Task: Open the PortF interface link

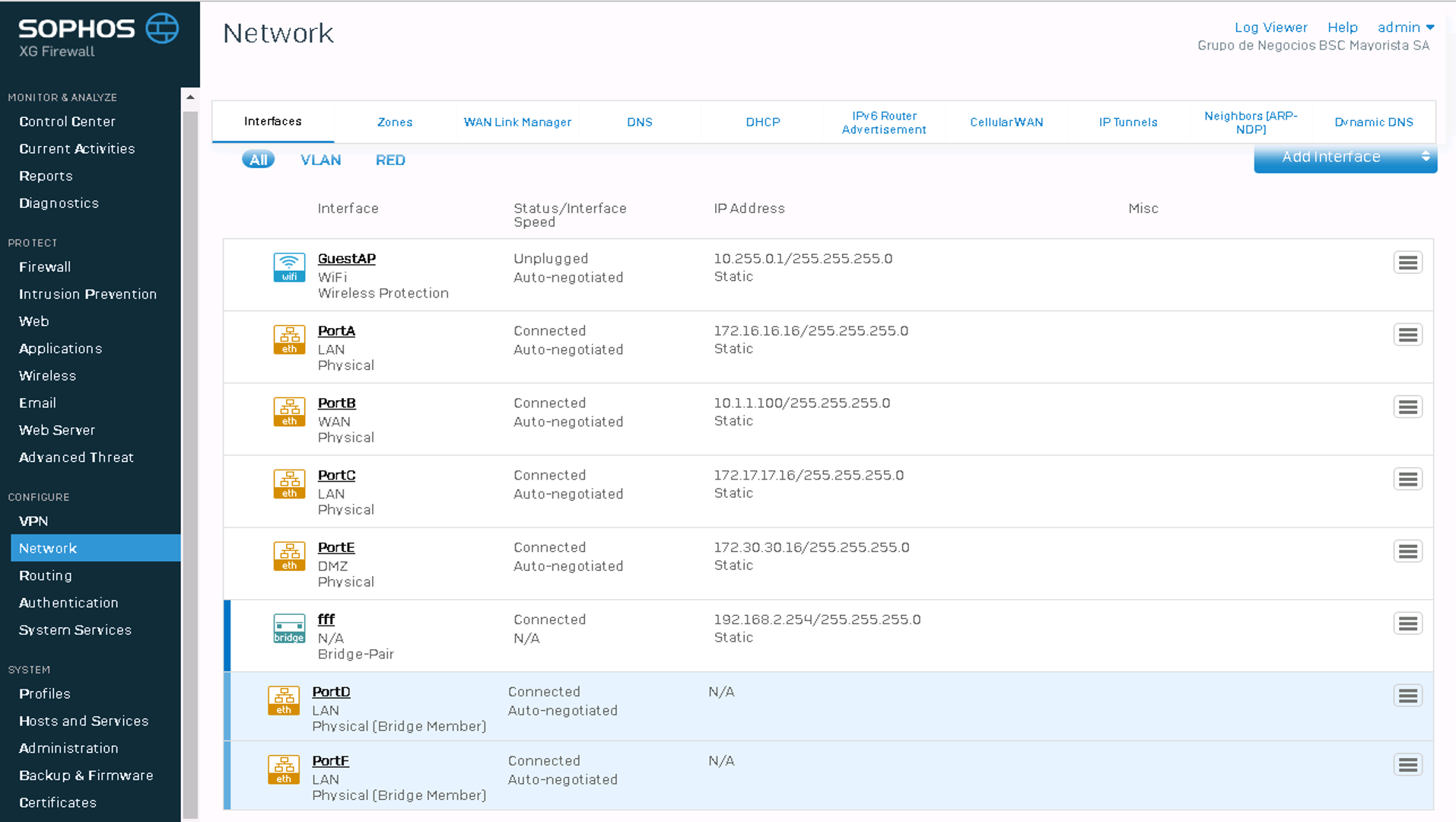Action: point(330,761)
